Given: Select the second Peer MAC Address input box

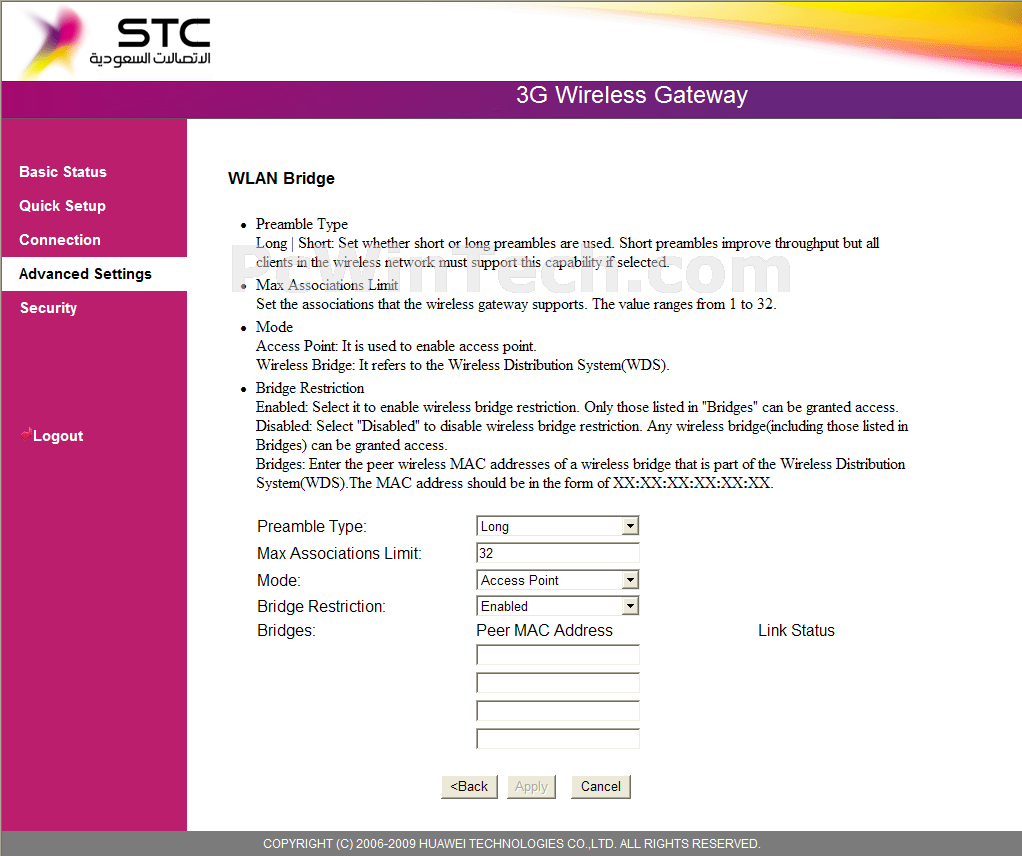Looking at the screenshot, I should (557, 683).
